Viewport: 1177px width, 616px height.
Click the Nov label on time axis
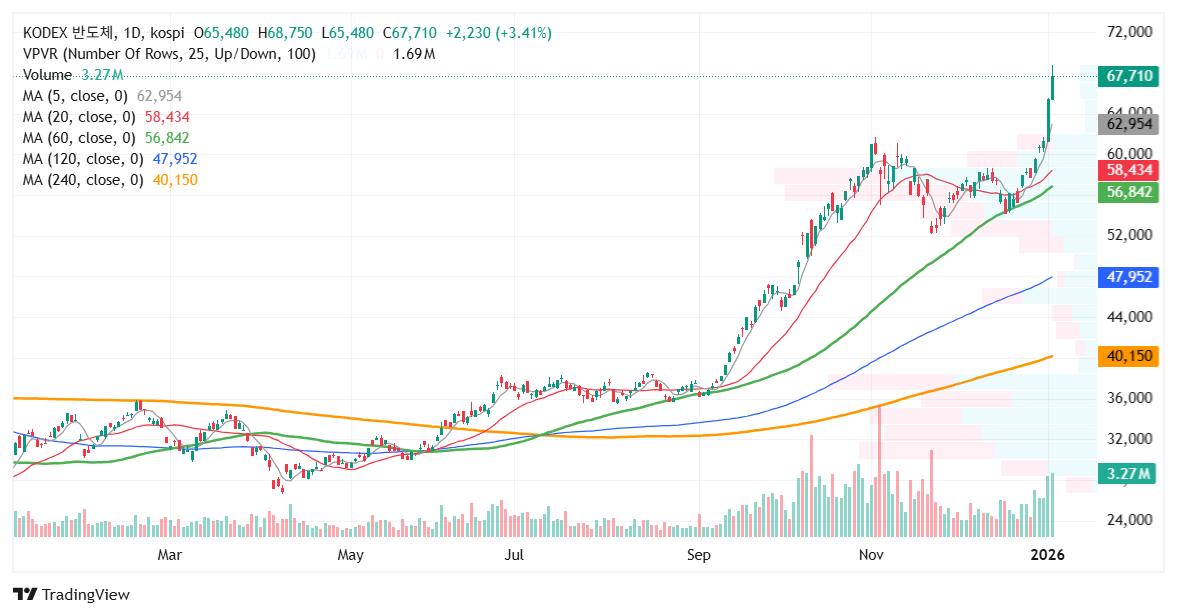coord(871,555)
